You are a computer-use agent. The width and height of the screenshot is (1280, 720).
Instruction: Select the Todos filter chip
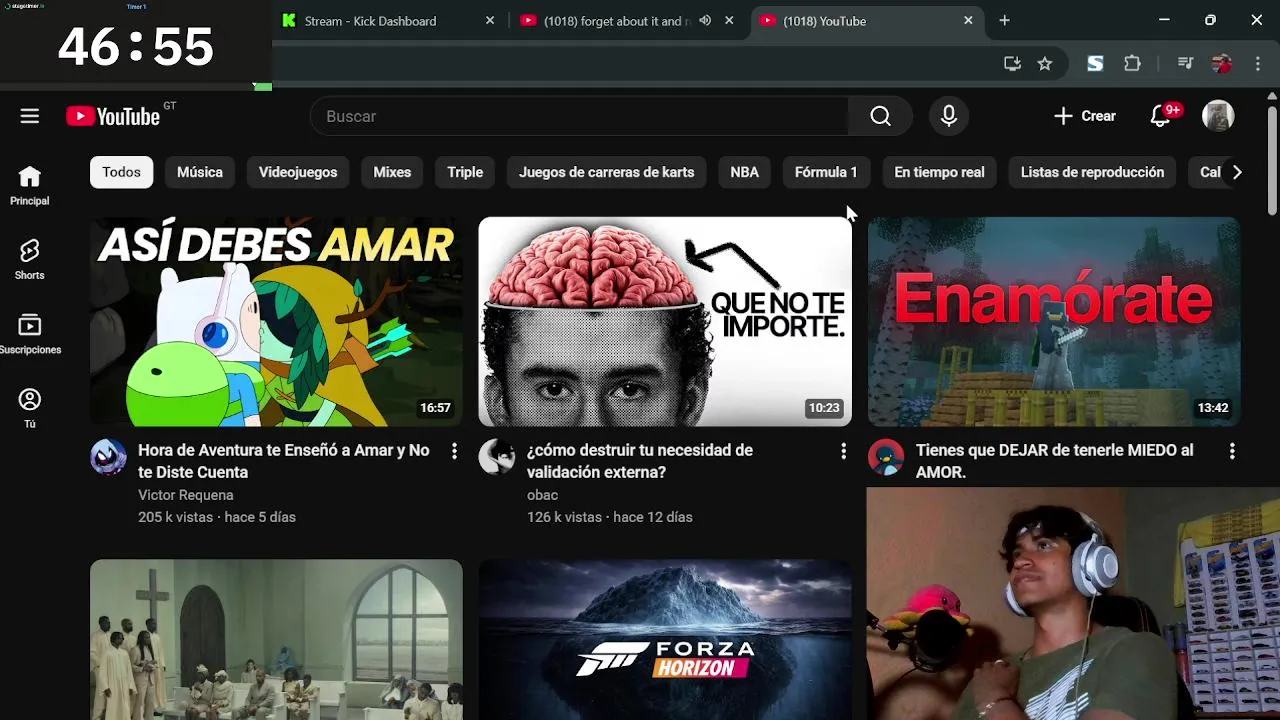point(121,172)
